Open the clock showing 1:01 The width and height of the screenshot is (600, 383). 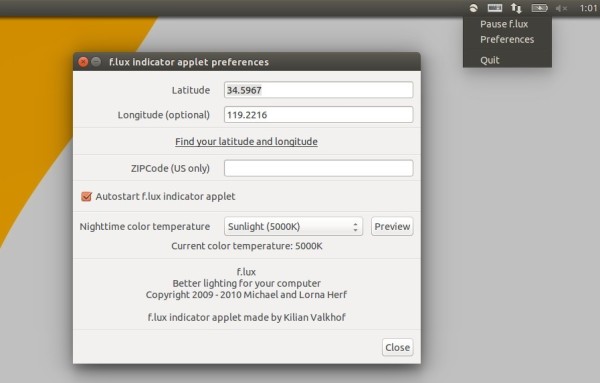tap(588, 8)
